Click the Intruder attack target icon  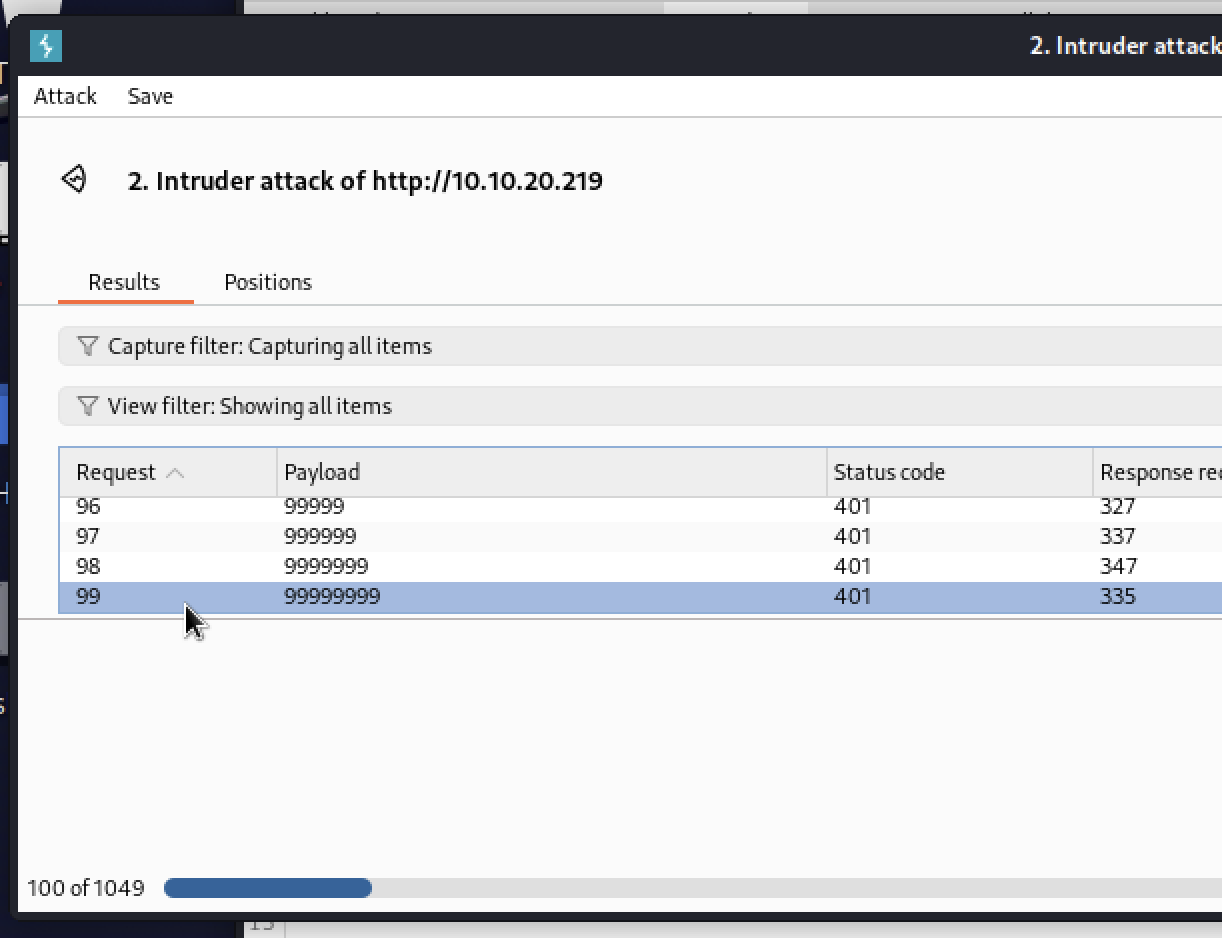tap(75, 180)
